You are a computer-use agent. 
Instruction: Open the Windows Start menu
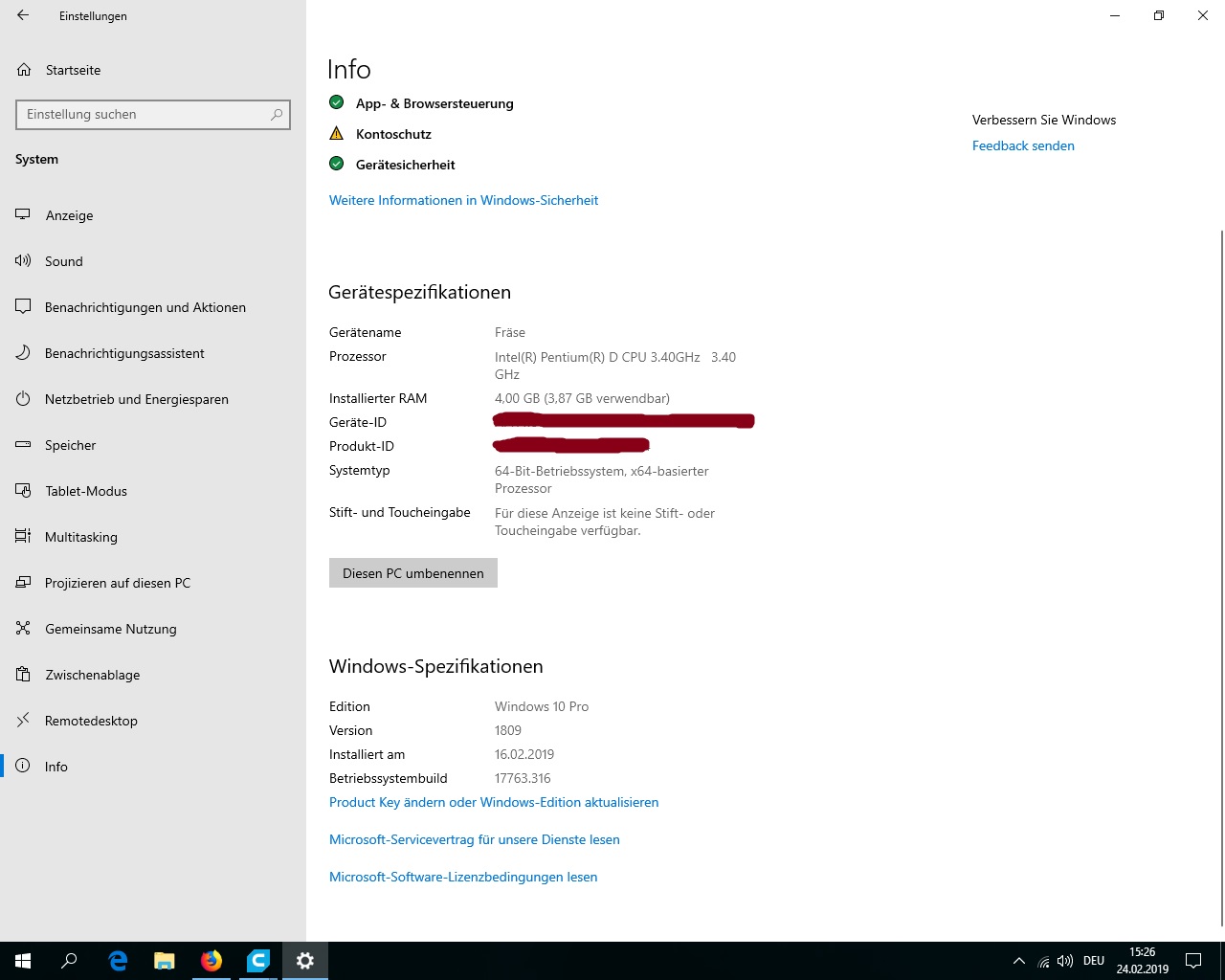[23, 961]
